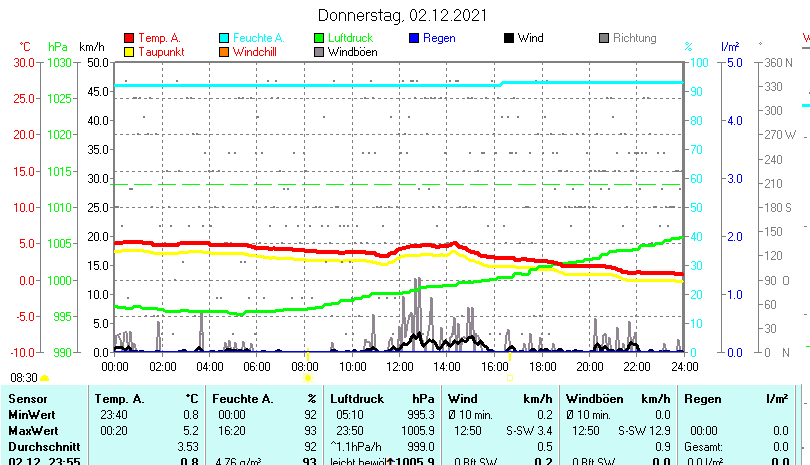Click the yellow Taupunkt legend square
This screenshot has width=810, height=465.
point(129,52)
